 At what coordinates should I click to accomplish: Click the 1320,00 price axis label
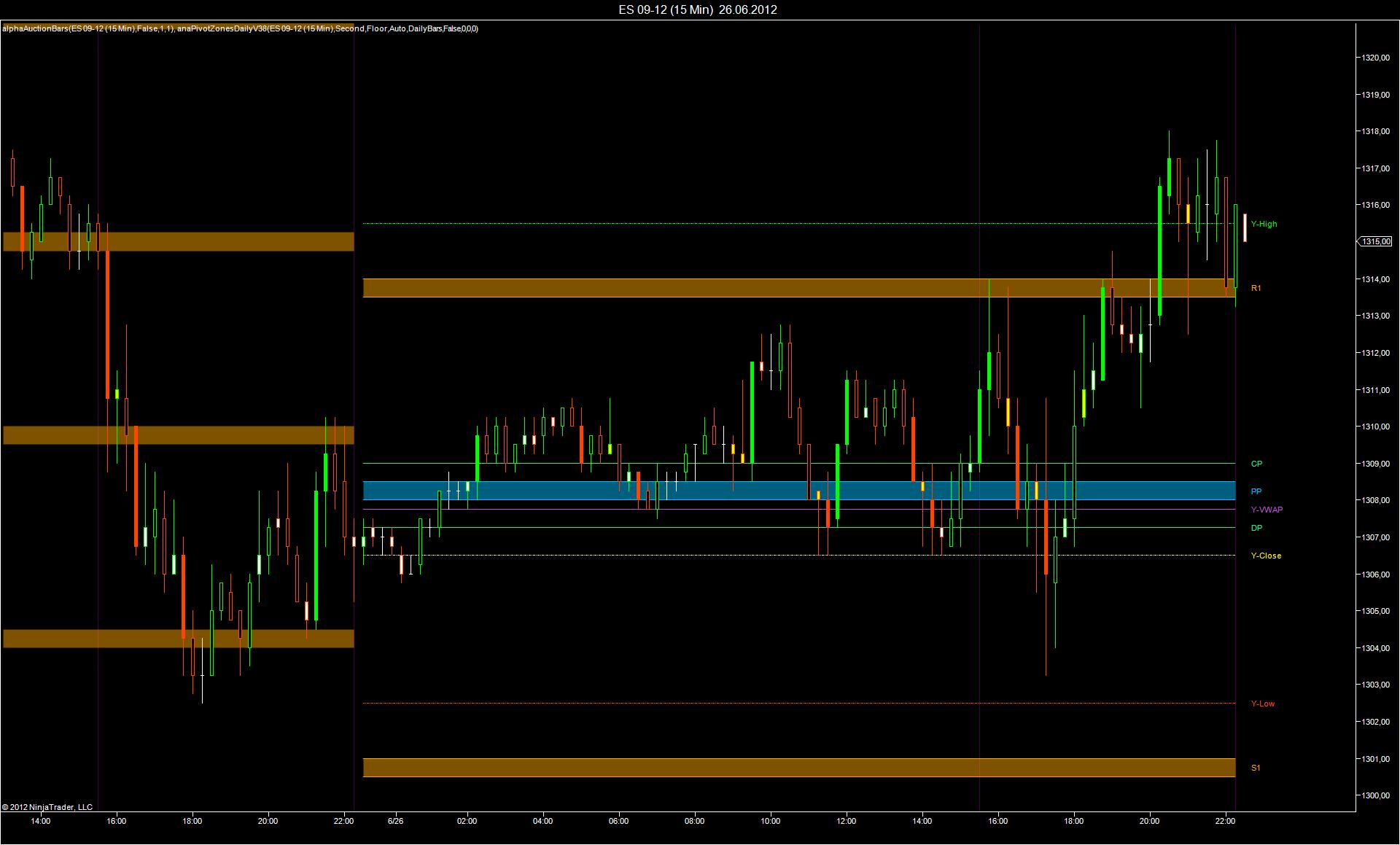pos(1374,58)
